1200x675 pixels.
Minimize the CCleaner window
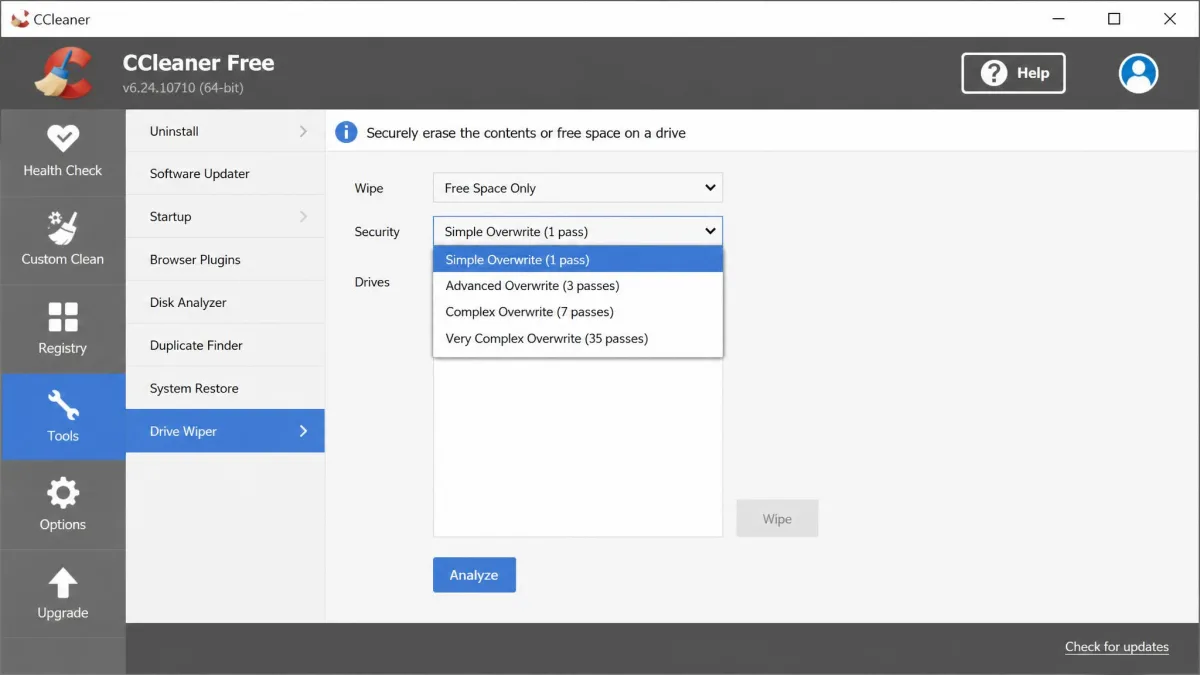(x=1058, y=19)
